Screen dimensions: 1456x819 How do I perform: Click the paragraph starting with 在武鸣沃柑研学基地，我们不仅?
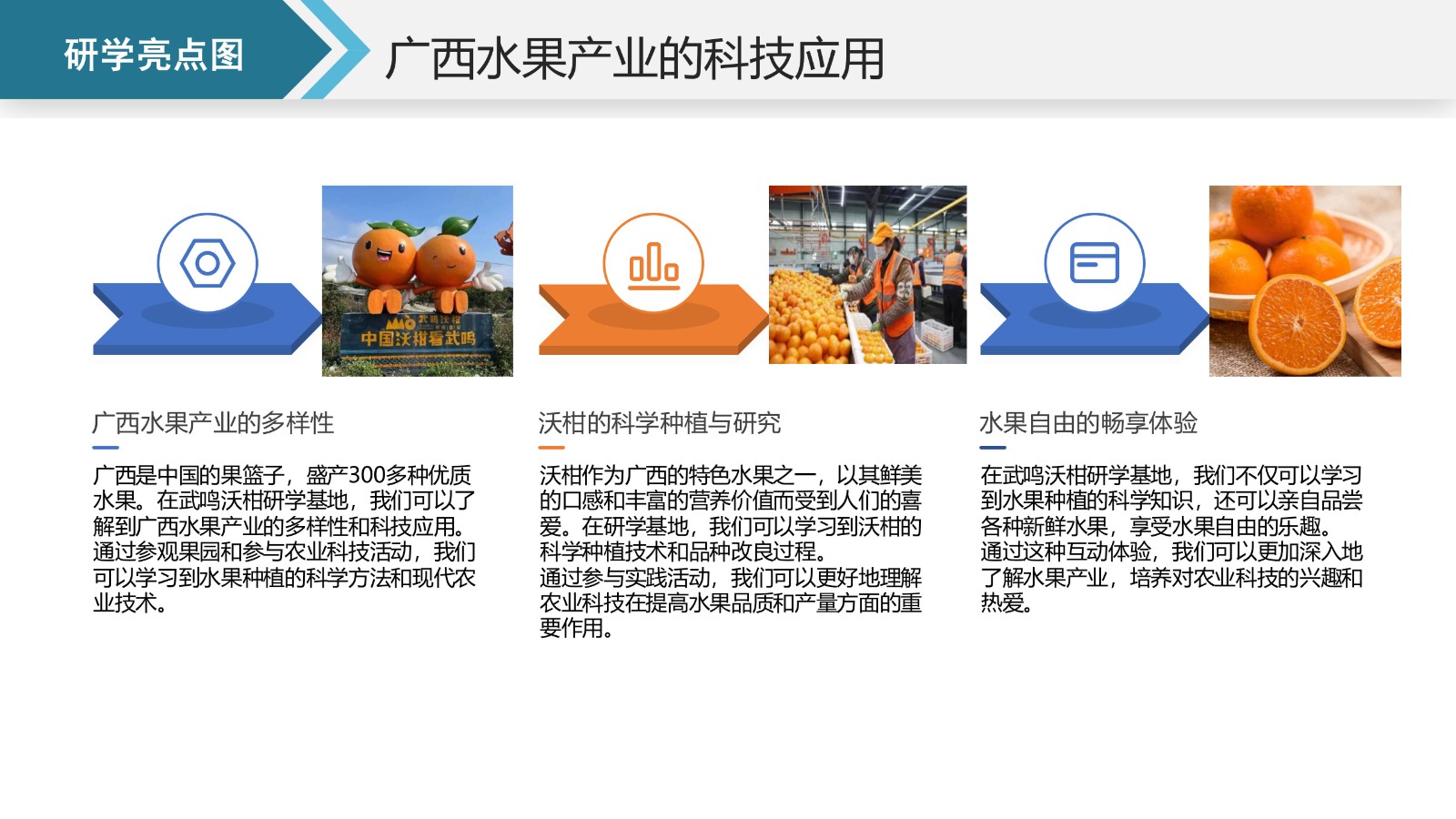(1171, 539)
